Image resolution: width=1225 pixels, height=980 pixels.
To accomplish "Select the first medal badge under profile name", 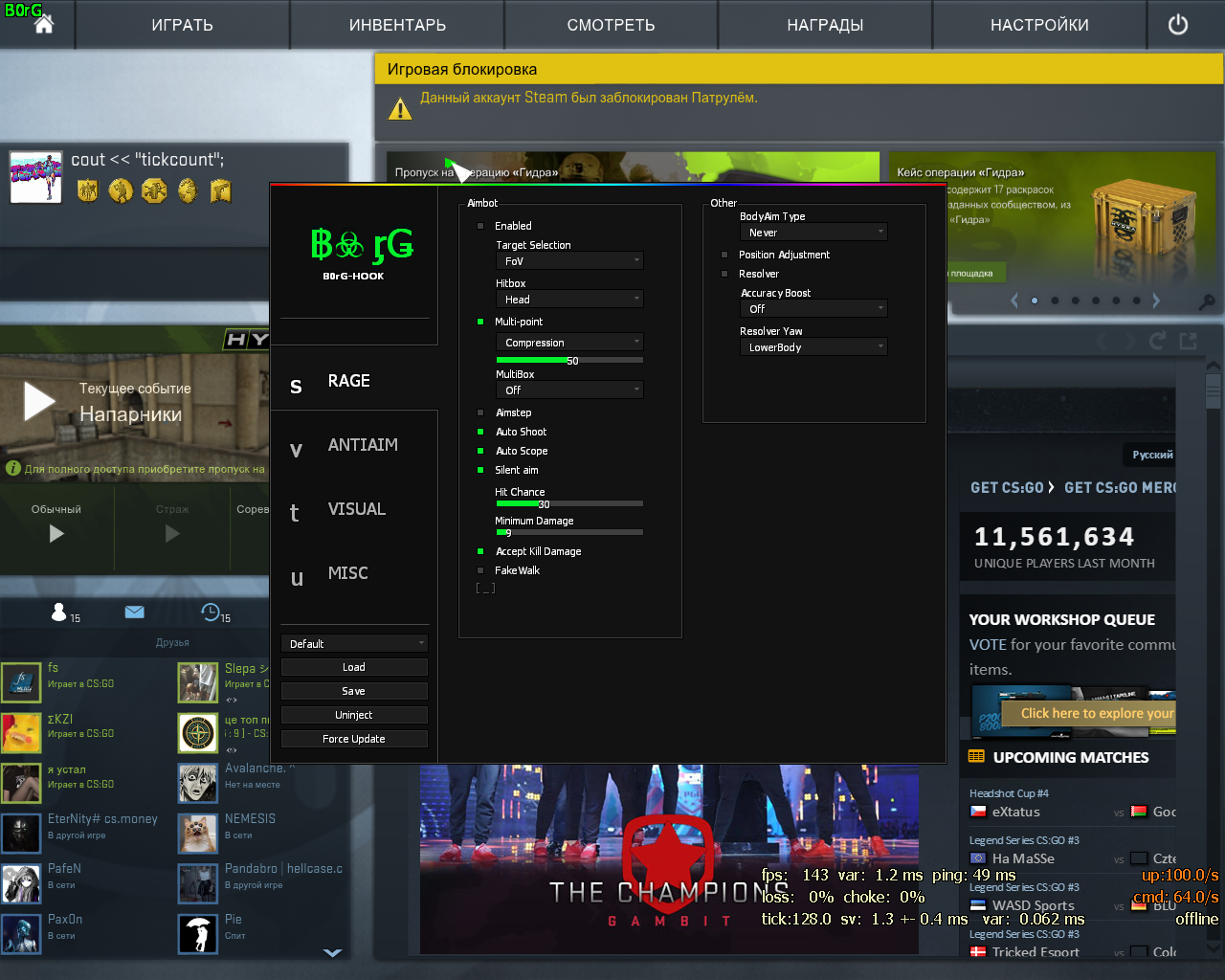I will (x=87, y=190).
